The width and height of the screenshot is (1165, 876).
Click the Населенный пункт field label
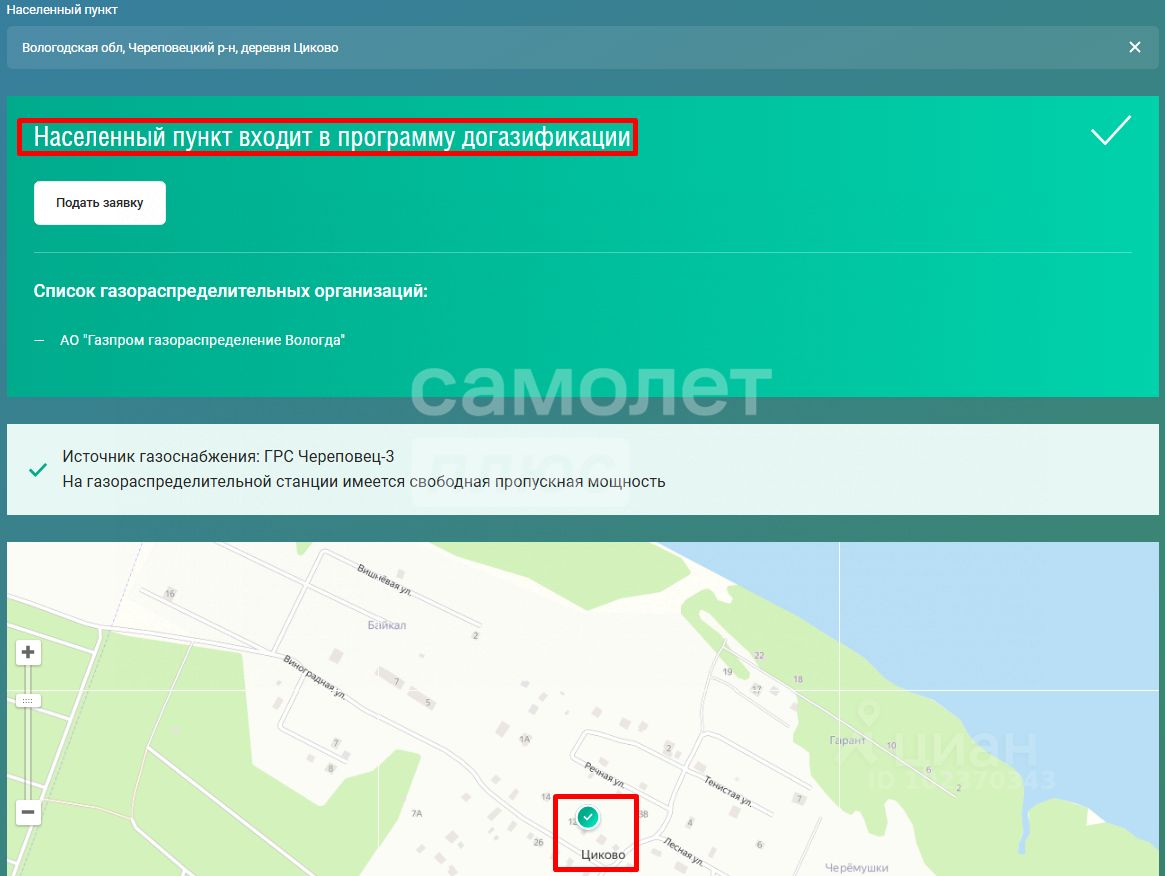62,10
